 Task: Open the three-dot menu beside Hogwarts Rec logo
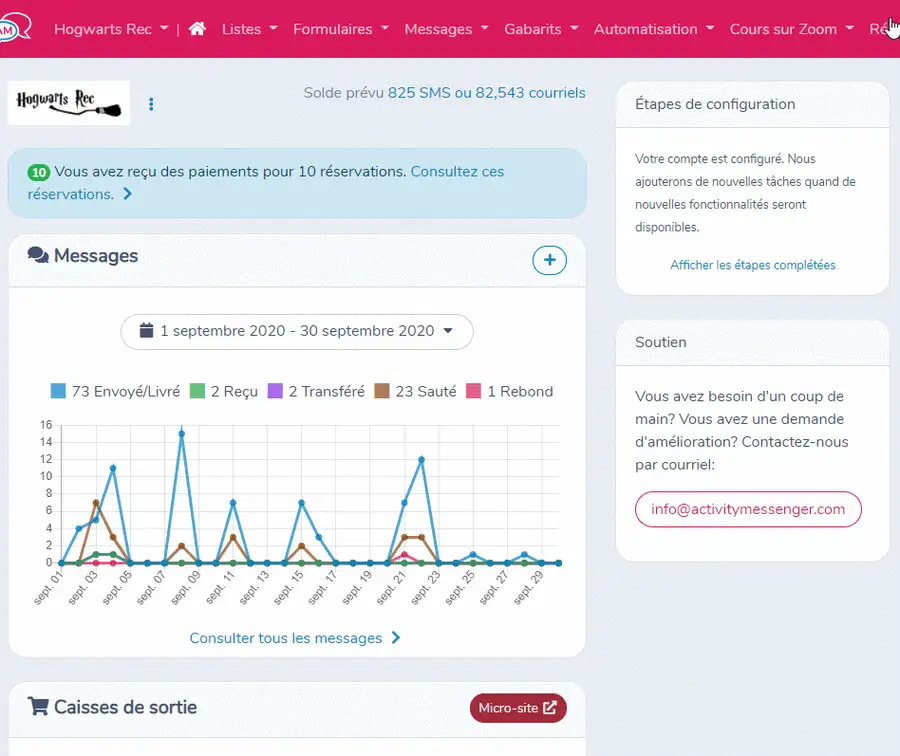pyautogui.click(x=151, y=104)
